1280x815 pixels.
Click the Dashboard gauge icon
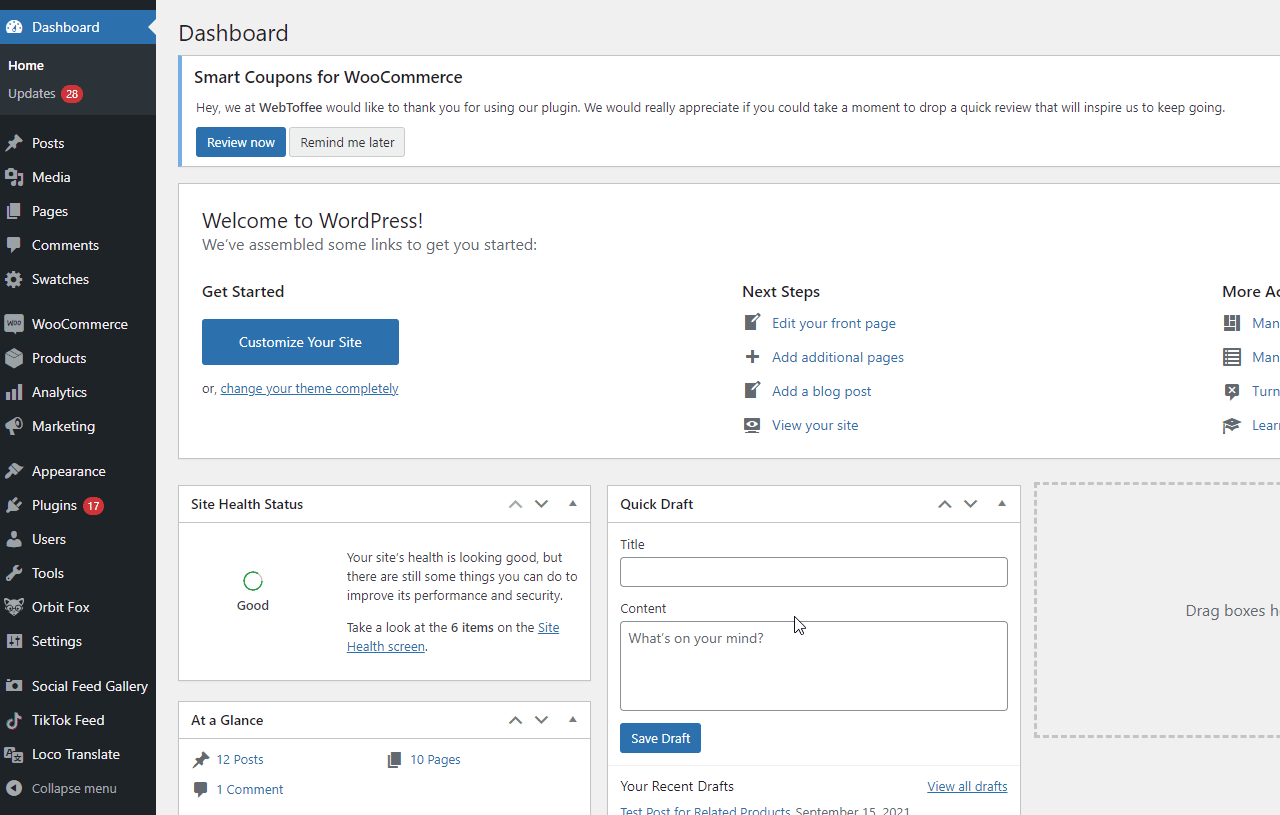pos(14,27)
